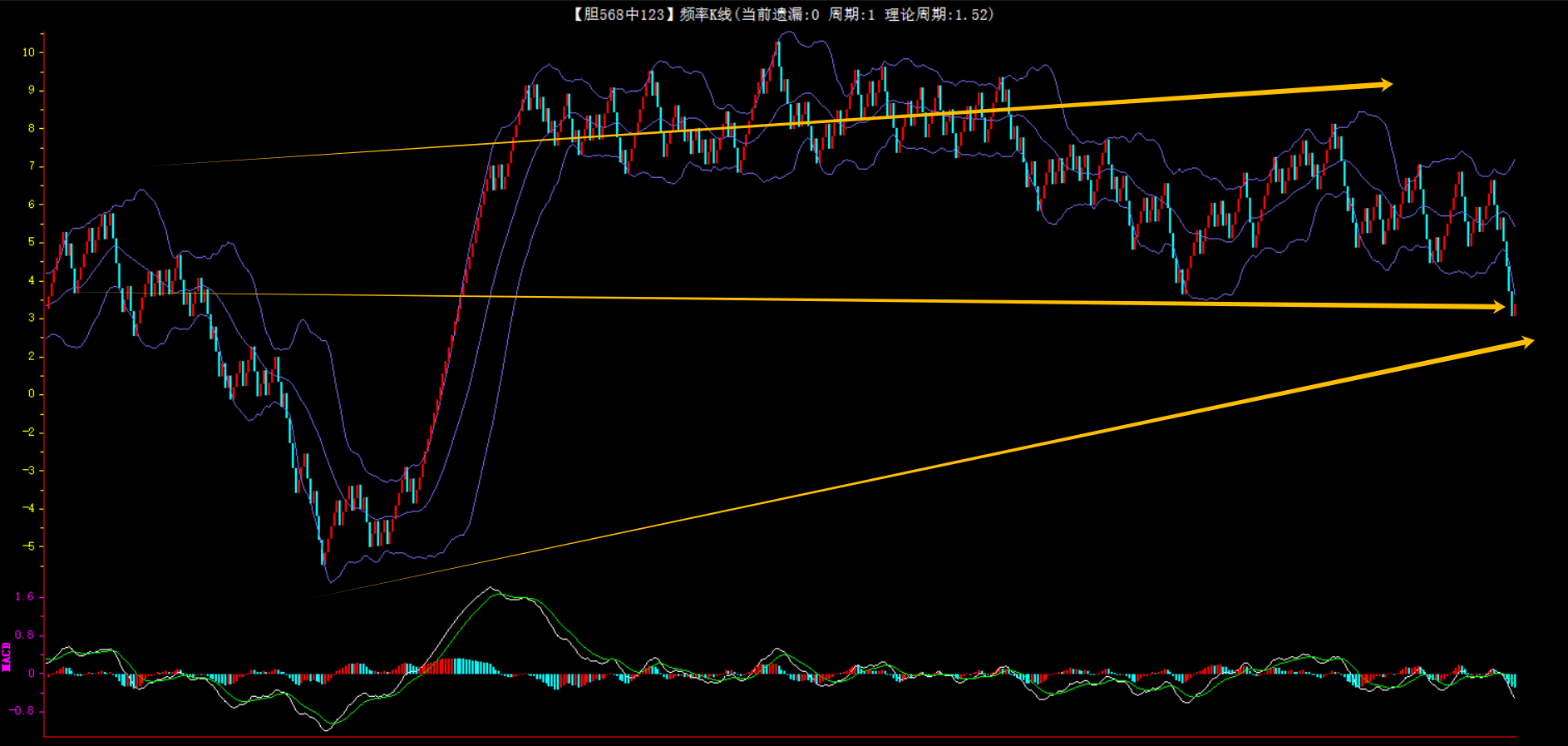Click the magenta MACD label on left
The image size is (1568, 746).
click(7, 657)
